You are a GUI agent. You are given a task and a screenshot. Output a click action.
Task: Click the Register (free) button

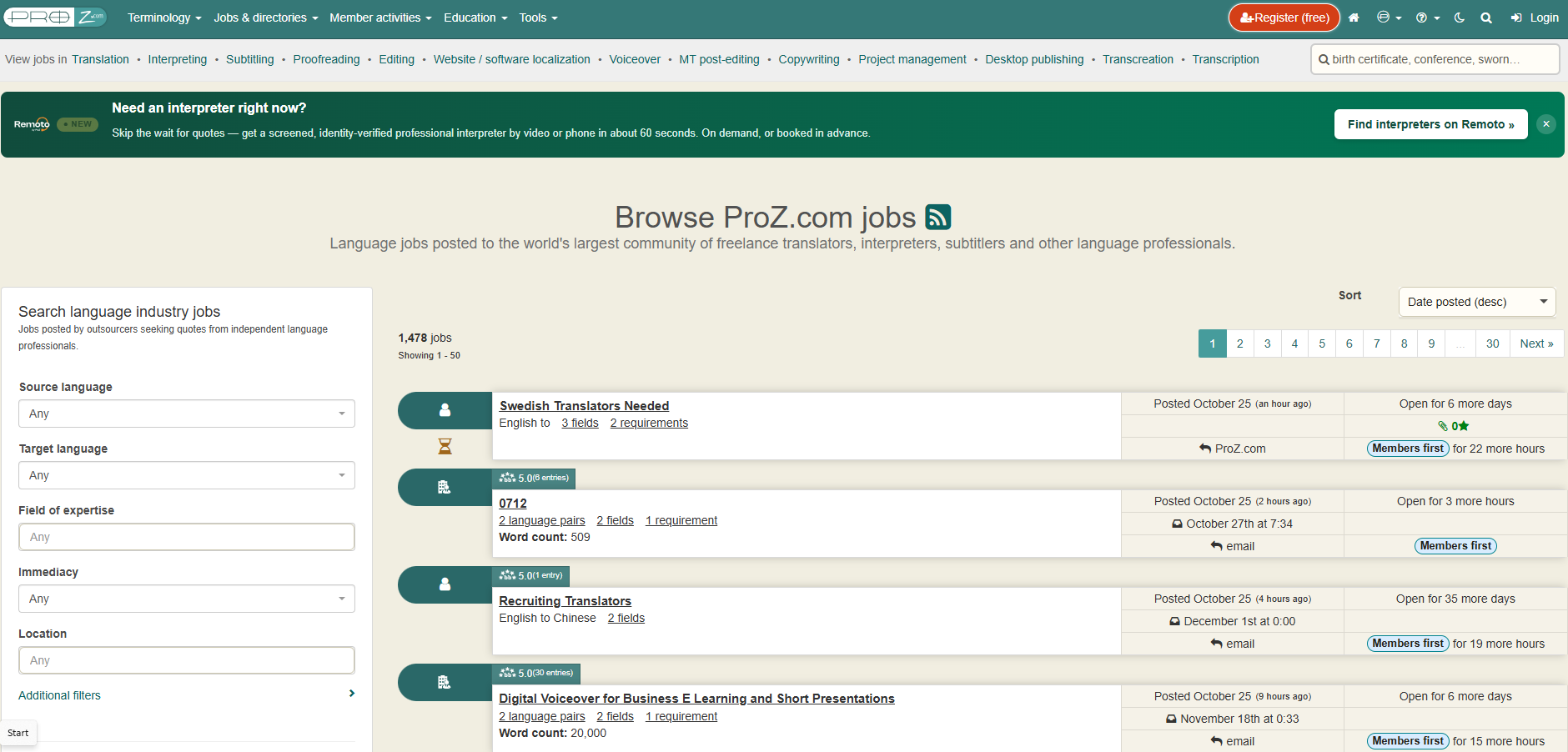coord(1284,18)
